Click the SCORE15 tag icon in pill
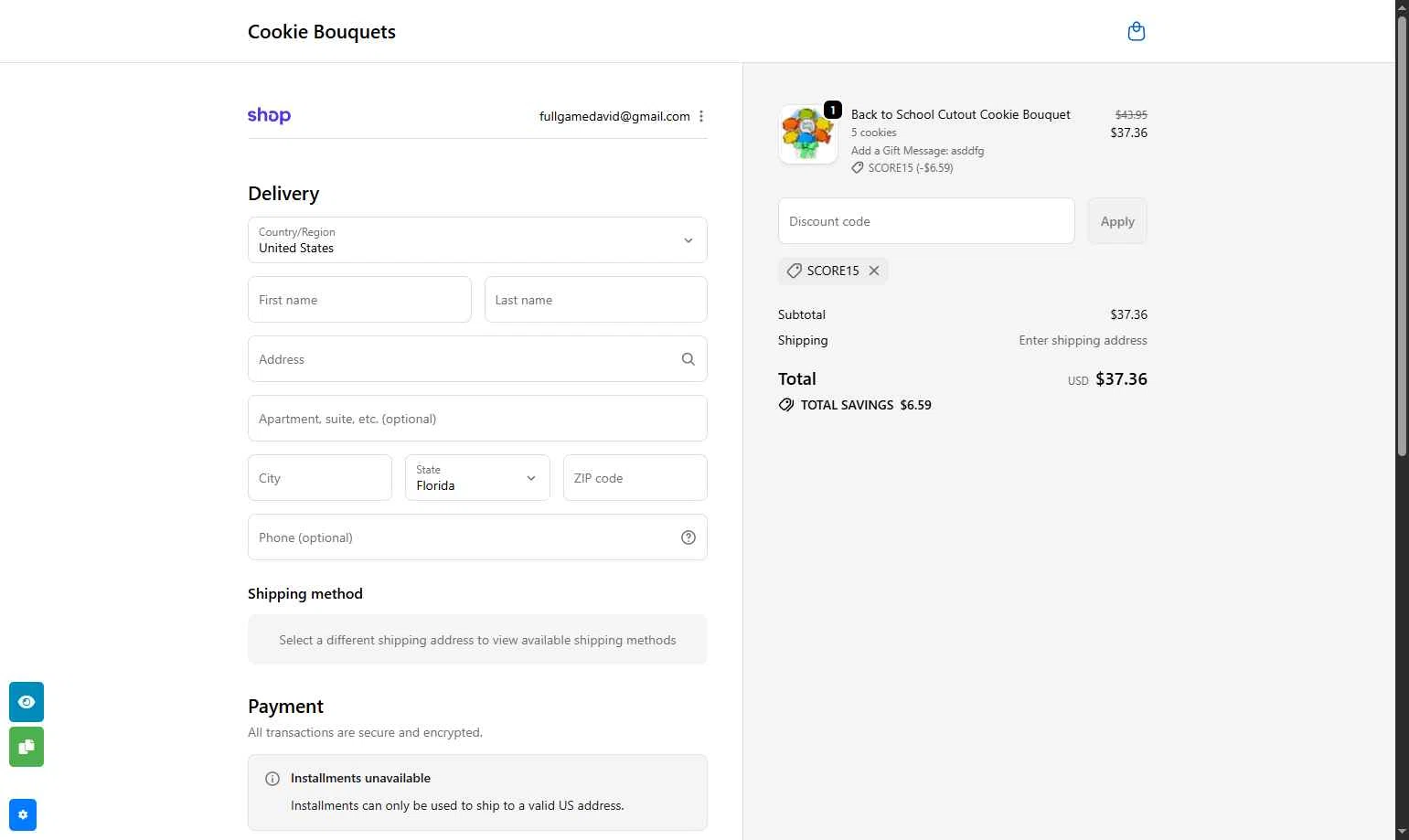 coord(794,271)
